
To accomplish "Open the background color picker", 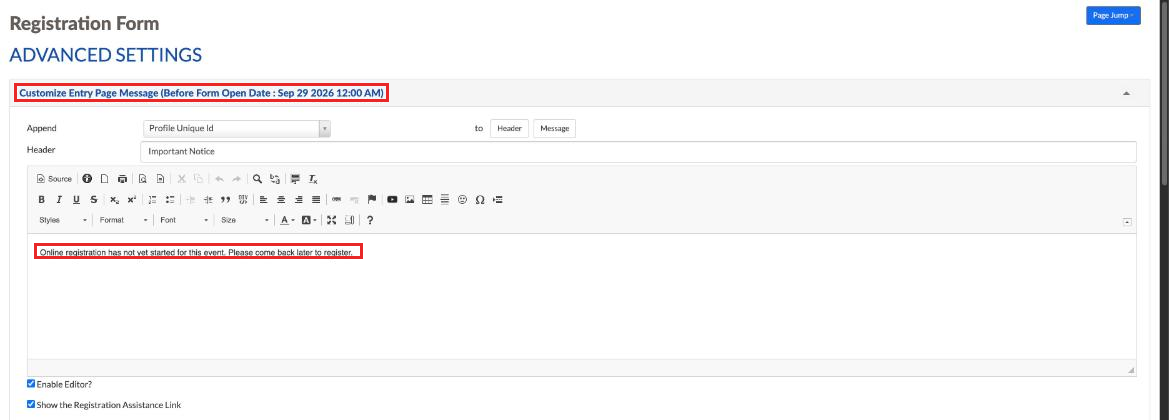I will 309,220.
